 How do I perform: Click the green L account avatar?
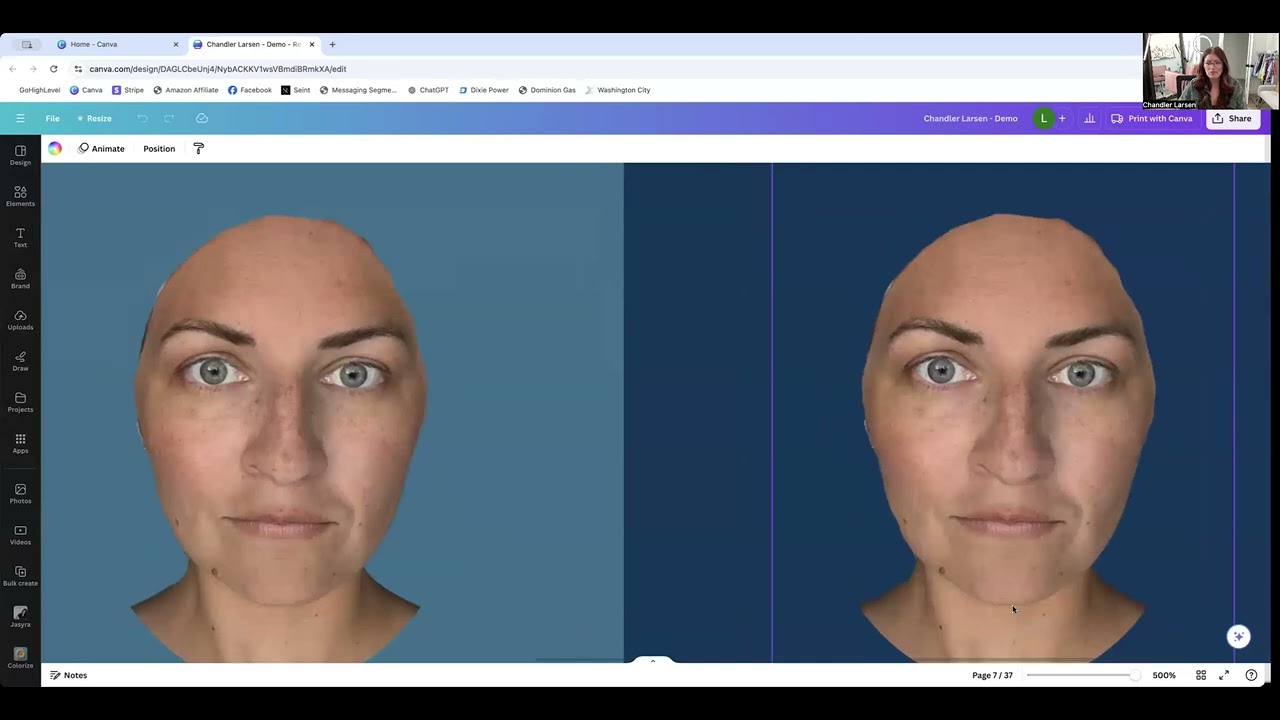[1043, 118]
